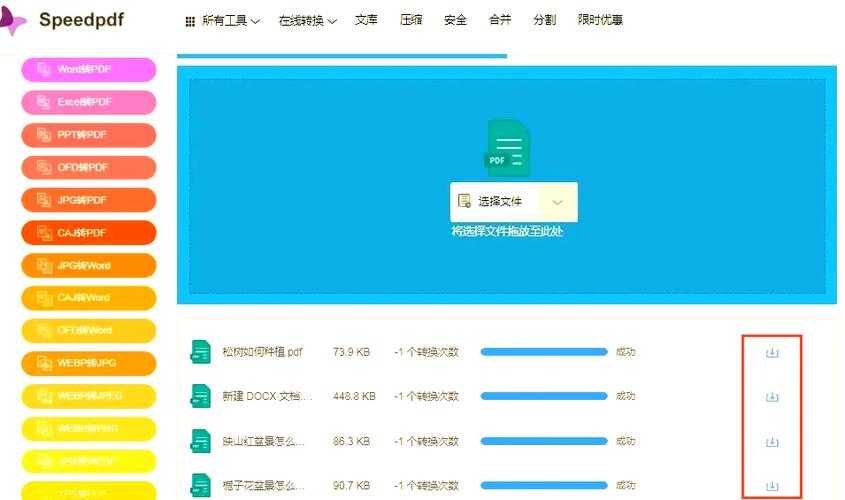Select the WEBP转JPEG converter
This screenshot has height=500, width=845.
click(x=89, y=396)
